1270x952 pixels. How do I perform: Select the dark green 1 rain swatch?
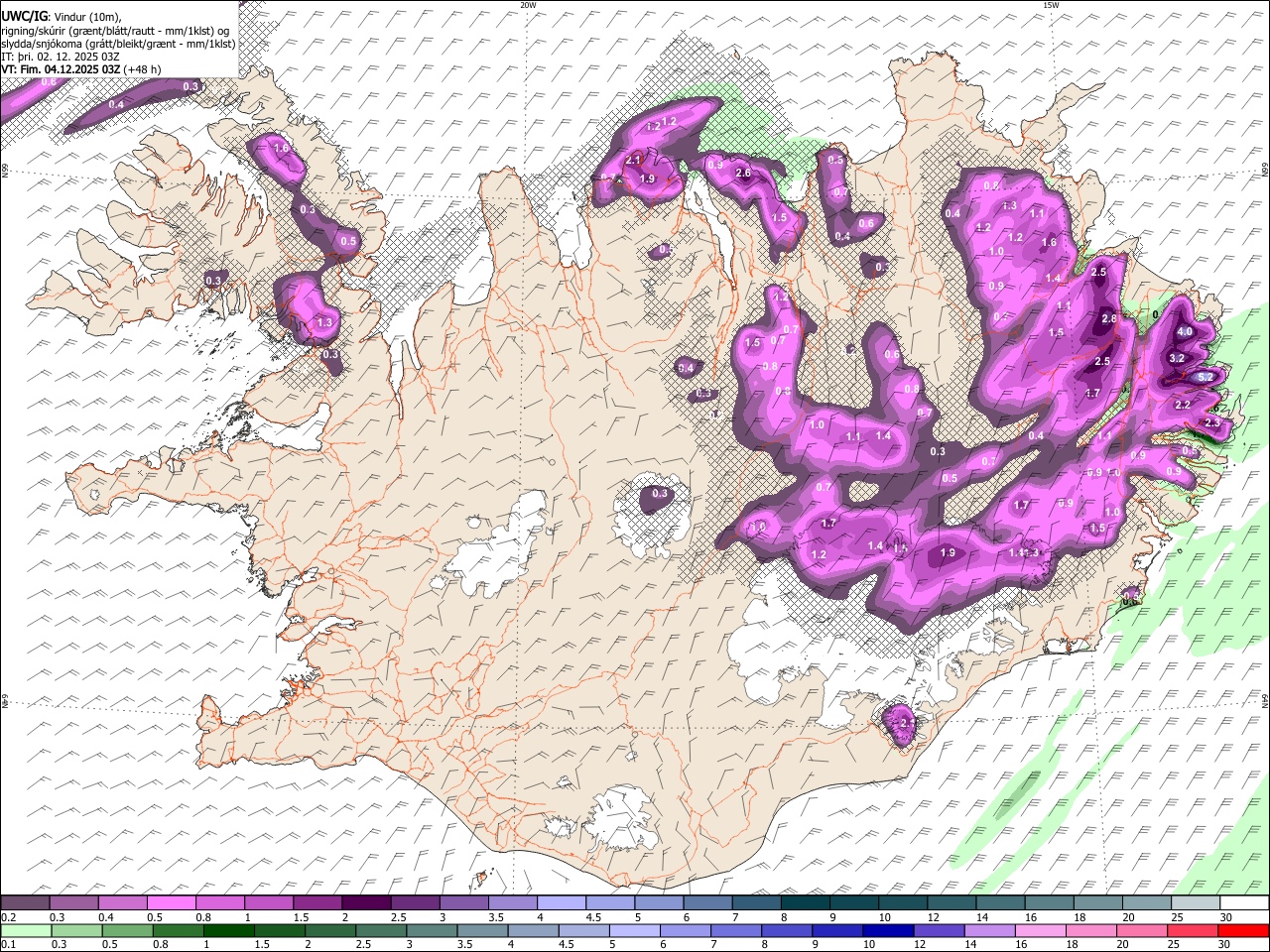pos(228,930)
